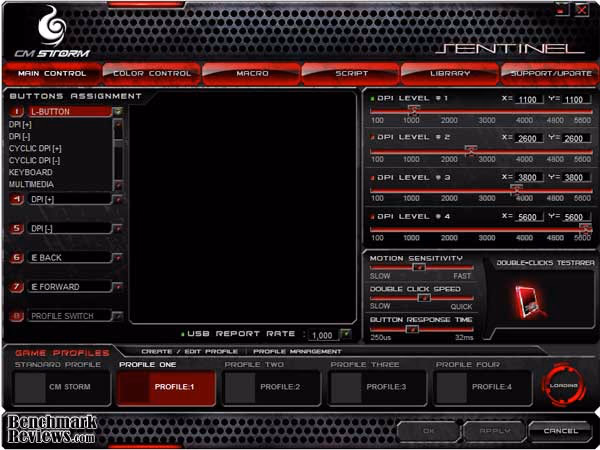600x450 pixels.
Task: Select PROFILE:2 game profile
Action: (272, 387)
